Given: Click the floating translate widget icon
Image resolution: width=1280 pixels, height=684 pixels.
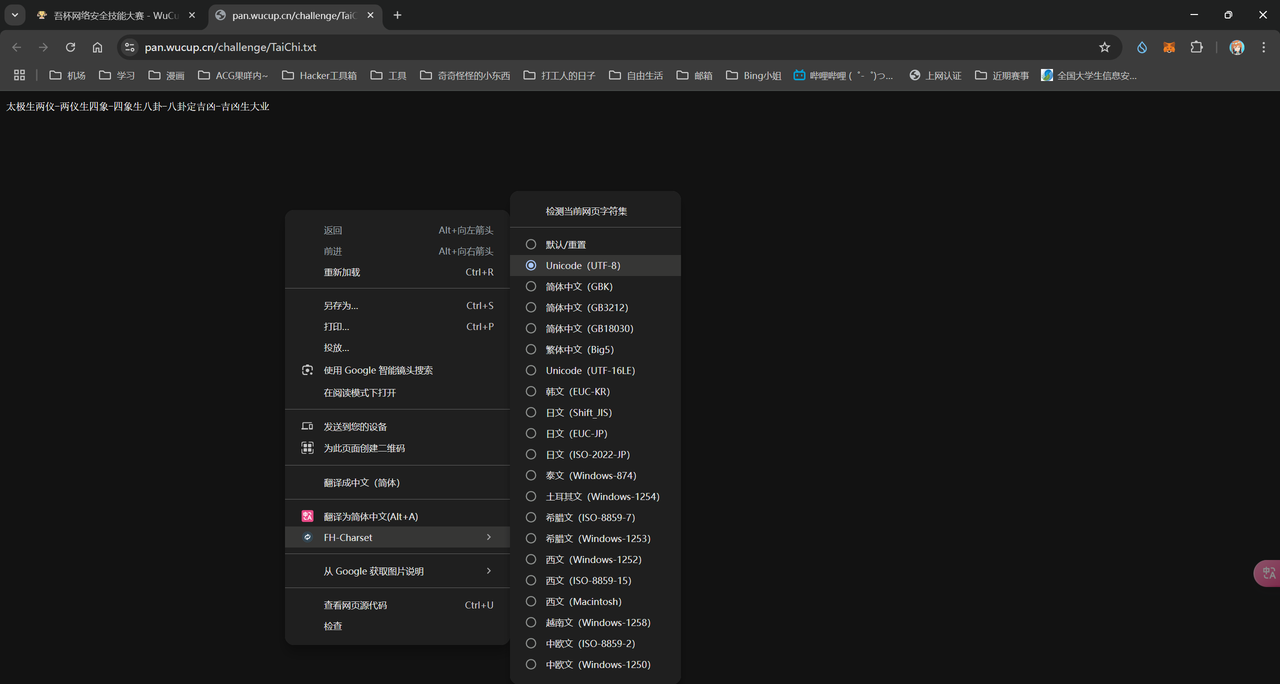Looking at the screenshot, I should (x=1268, y=573).
